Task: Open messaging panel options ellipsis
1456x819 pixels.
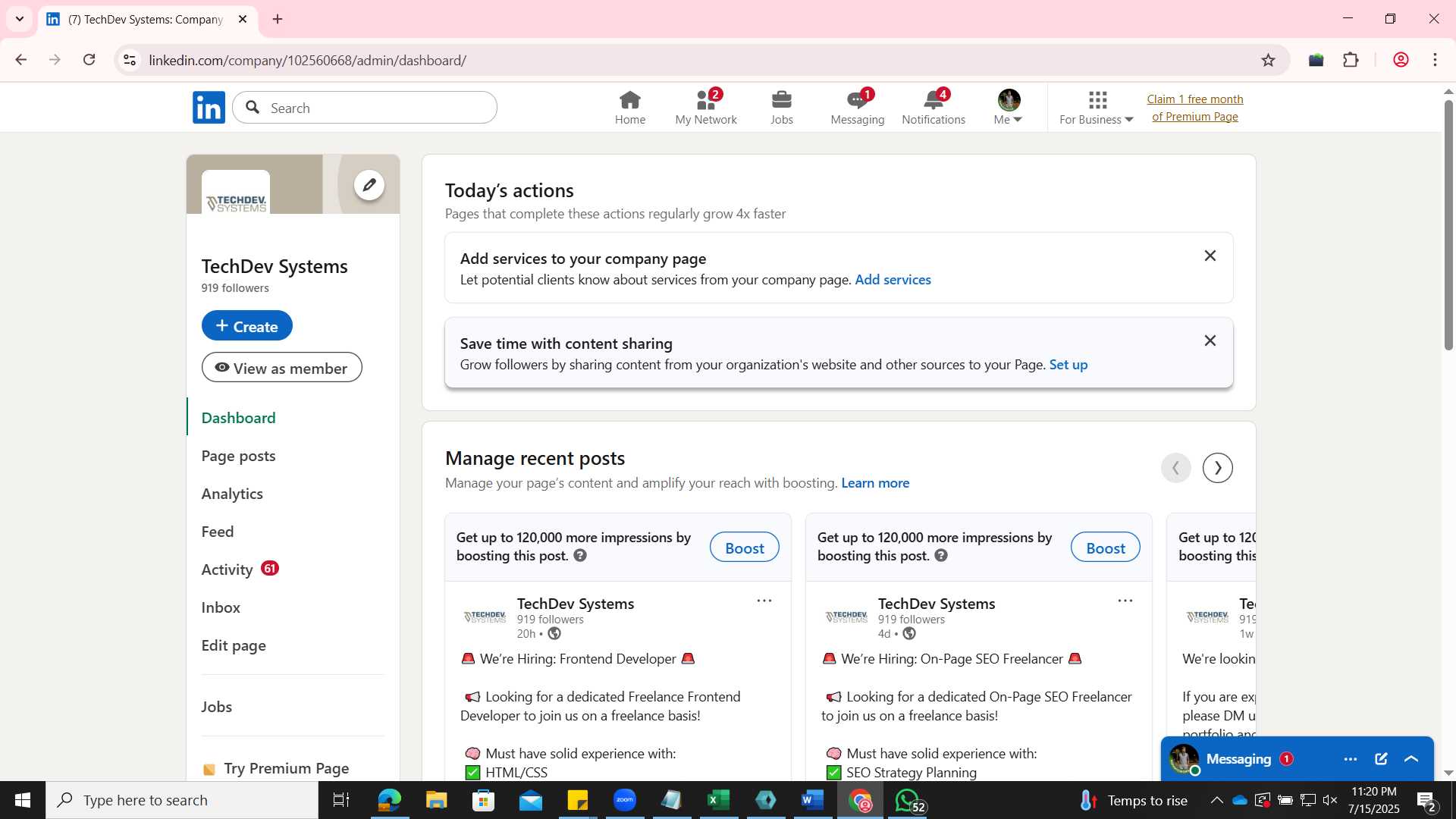Action: click(x=1351, y=759)
